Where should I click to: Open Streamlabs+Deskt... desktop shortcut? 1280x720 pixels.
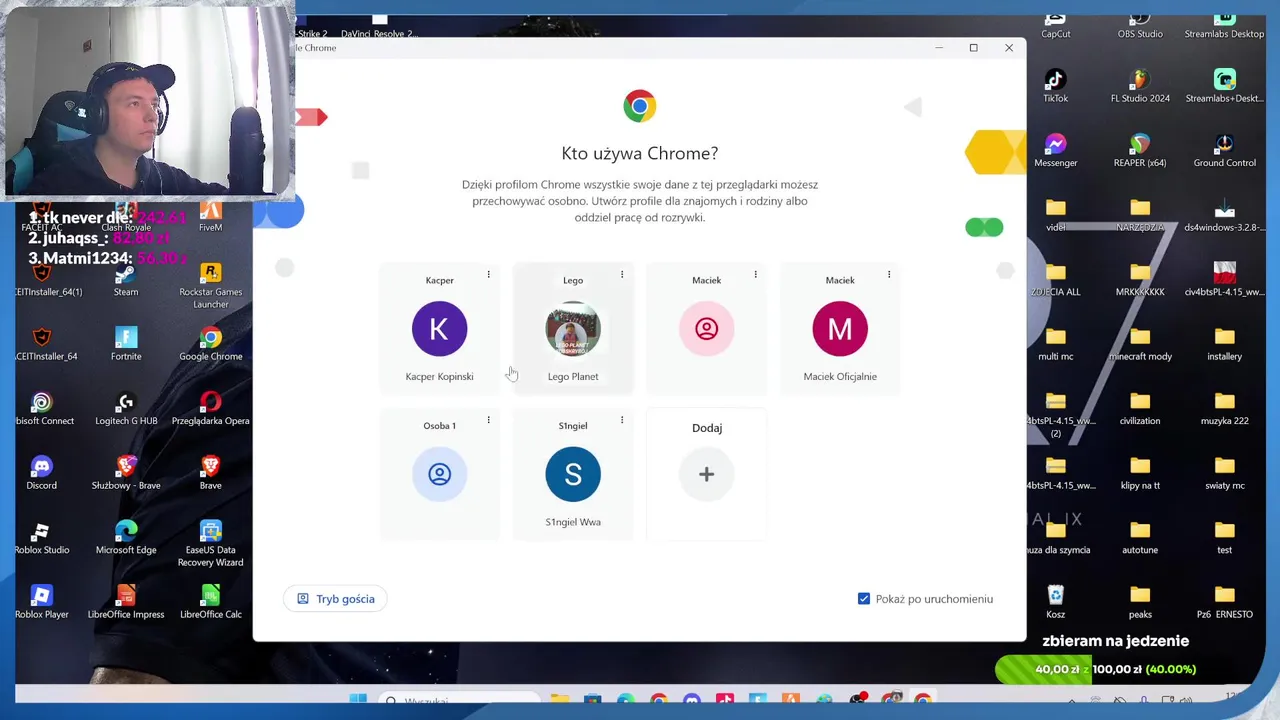point(1225,86)
